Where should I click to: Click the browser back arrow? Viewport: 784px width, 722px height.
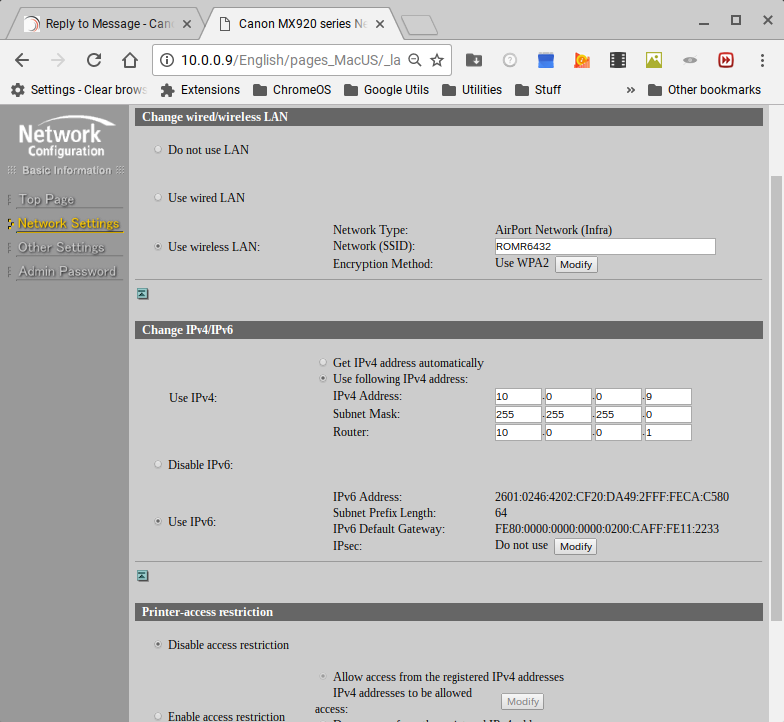[22, 60]
